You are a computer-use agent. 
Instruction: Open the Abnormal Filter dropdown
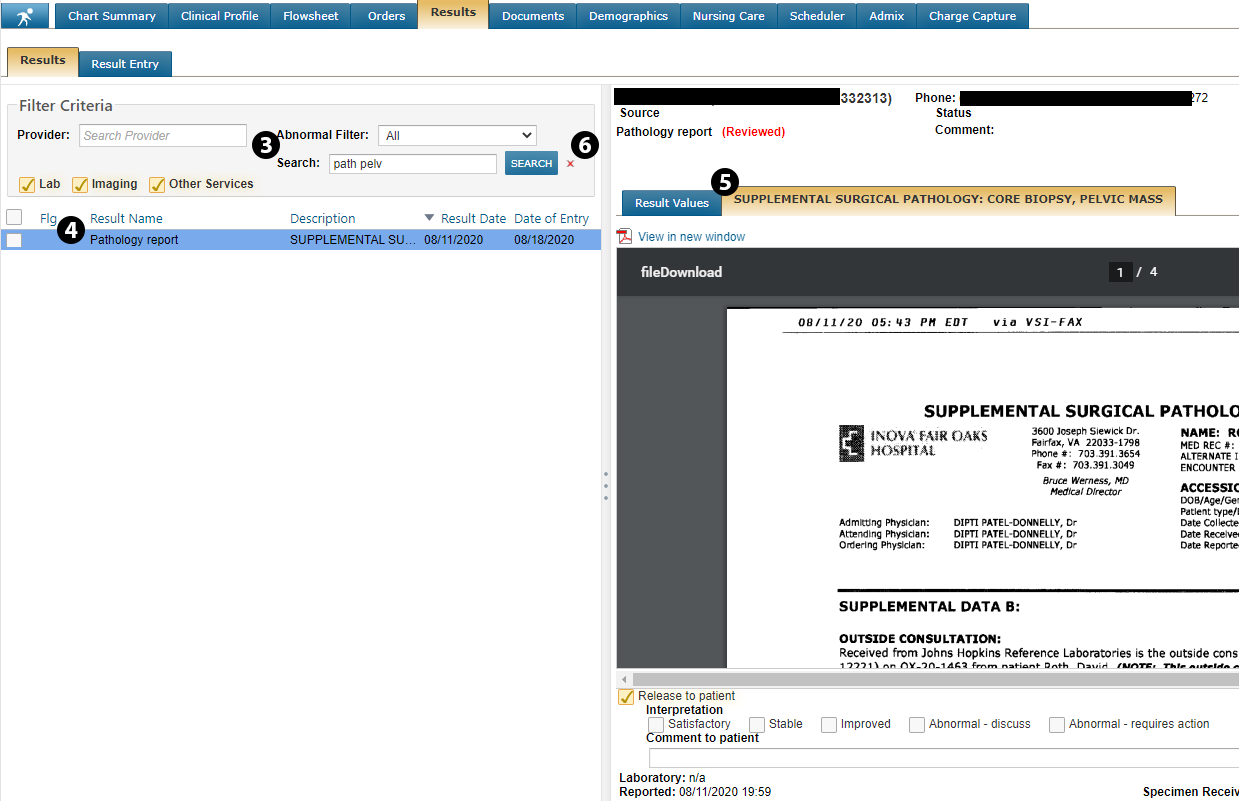[457, 135]
